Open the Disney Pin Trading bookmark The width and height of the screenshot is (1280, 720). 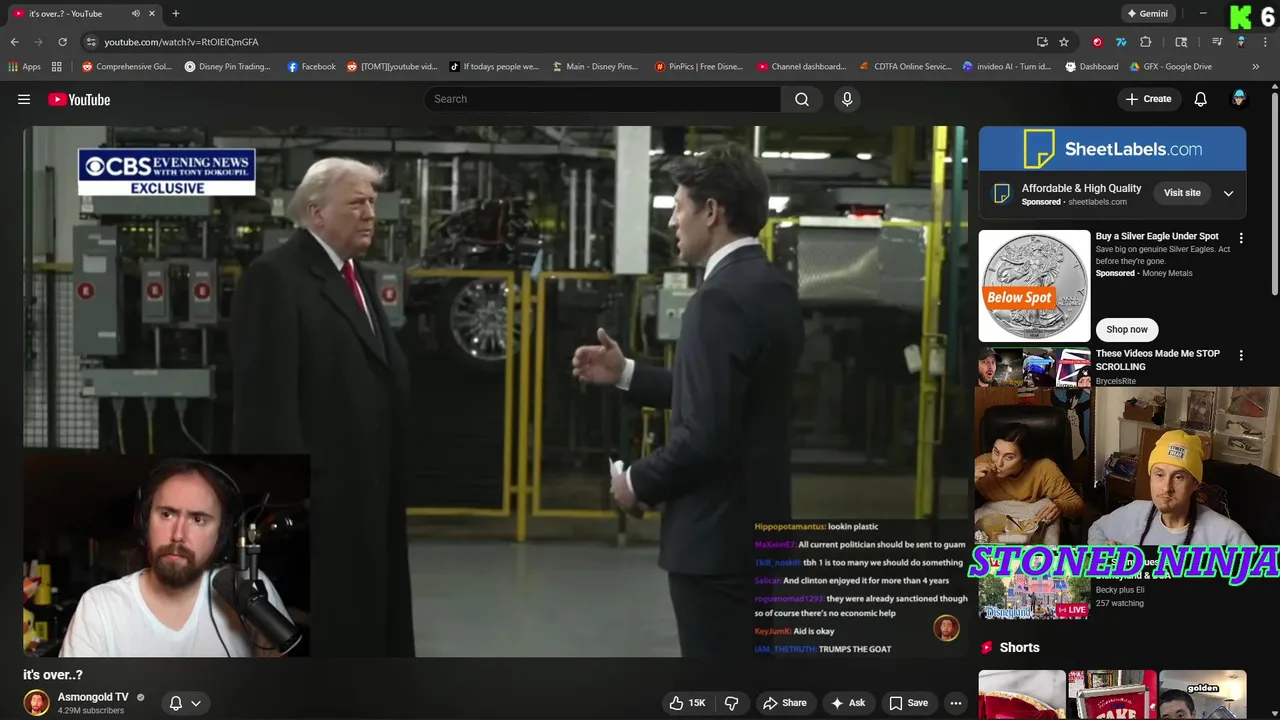227,67
